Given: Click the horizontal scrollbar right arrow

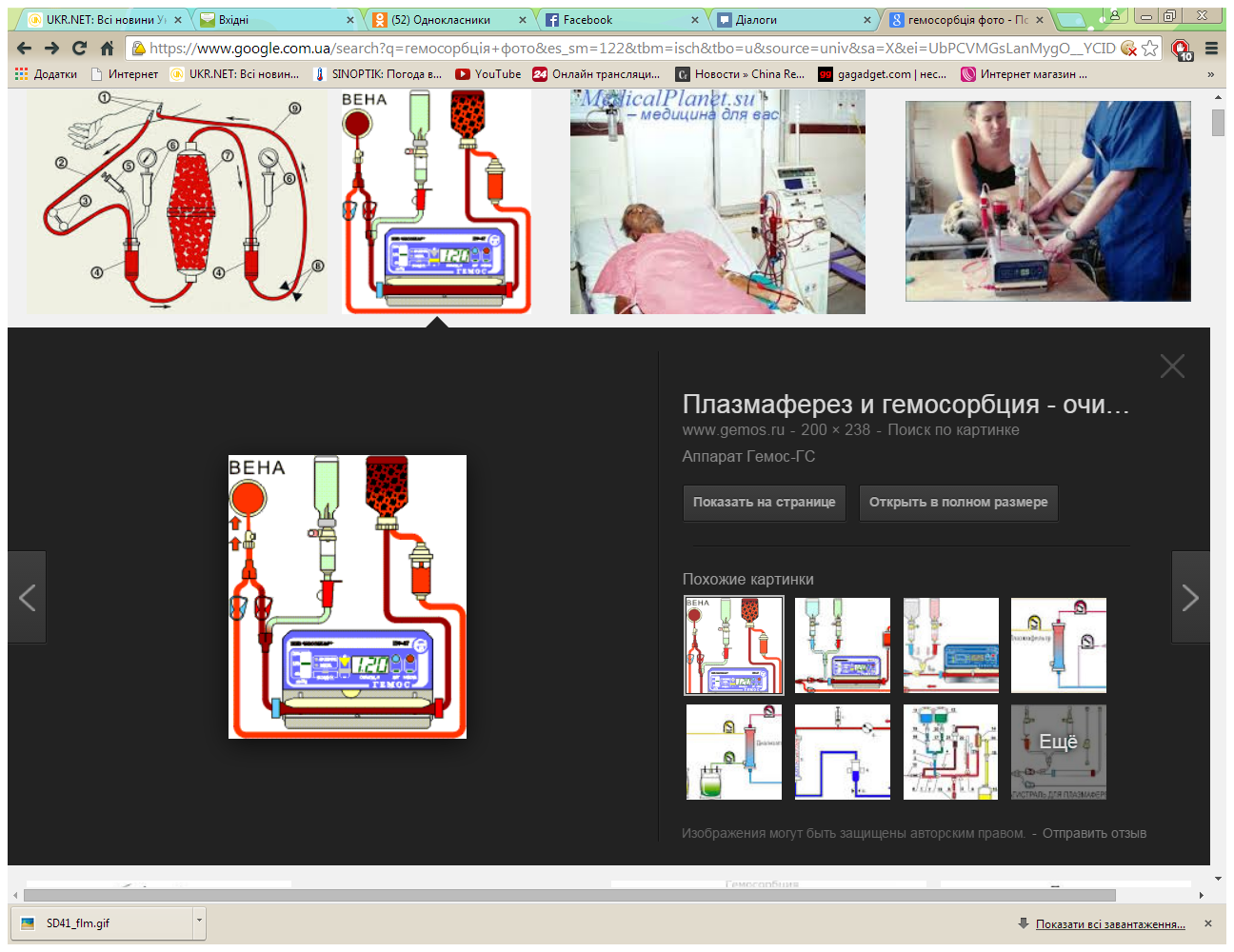Looking at the screenshot, I should pos(1202,895).
